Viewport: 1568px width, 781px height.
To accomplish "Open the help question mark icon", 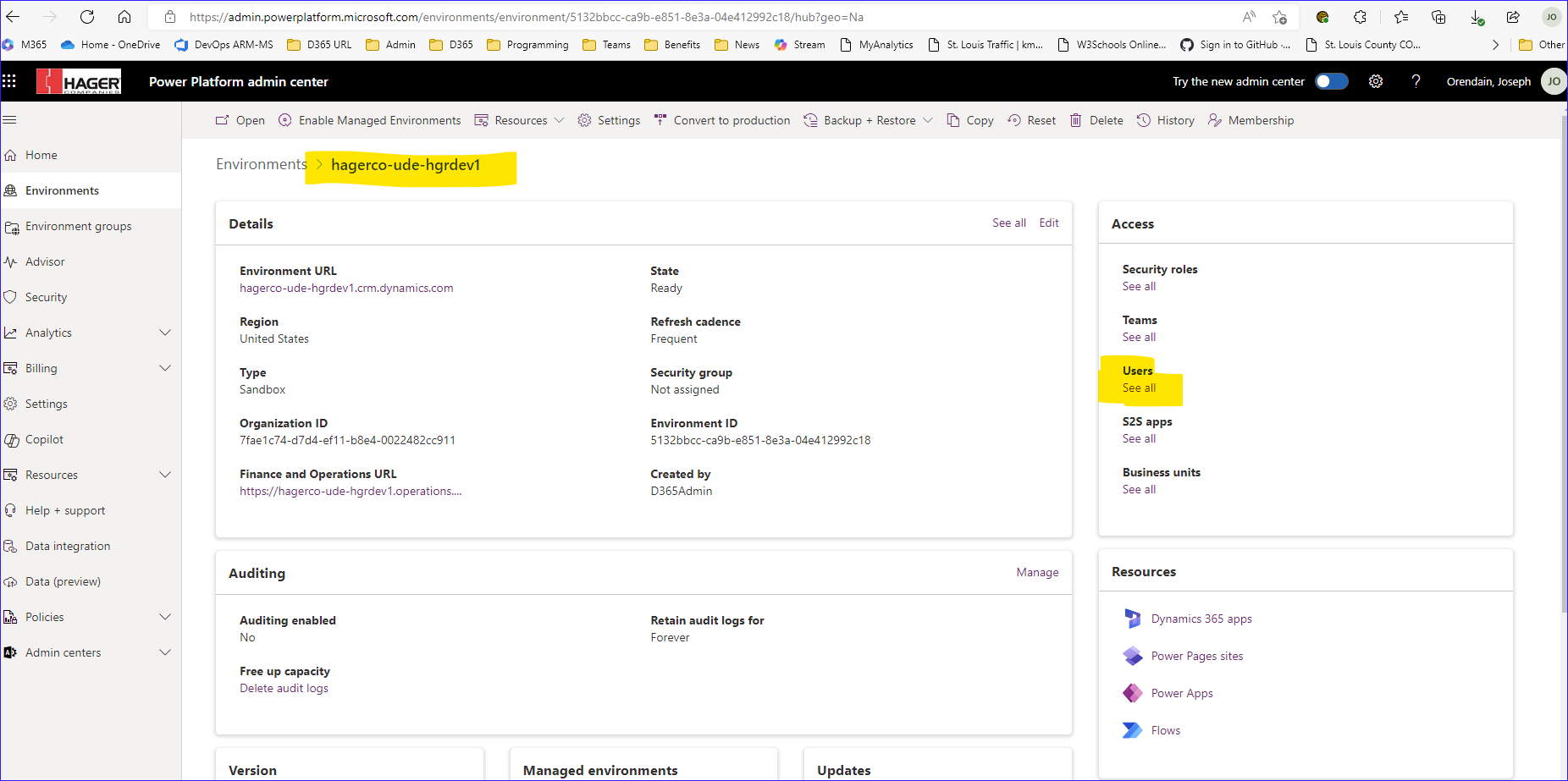I will coord(1416,81).
